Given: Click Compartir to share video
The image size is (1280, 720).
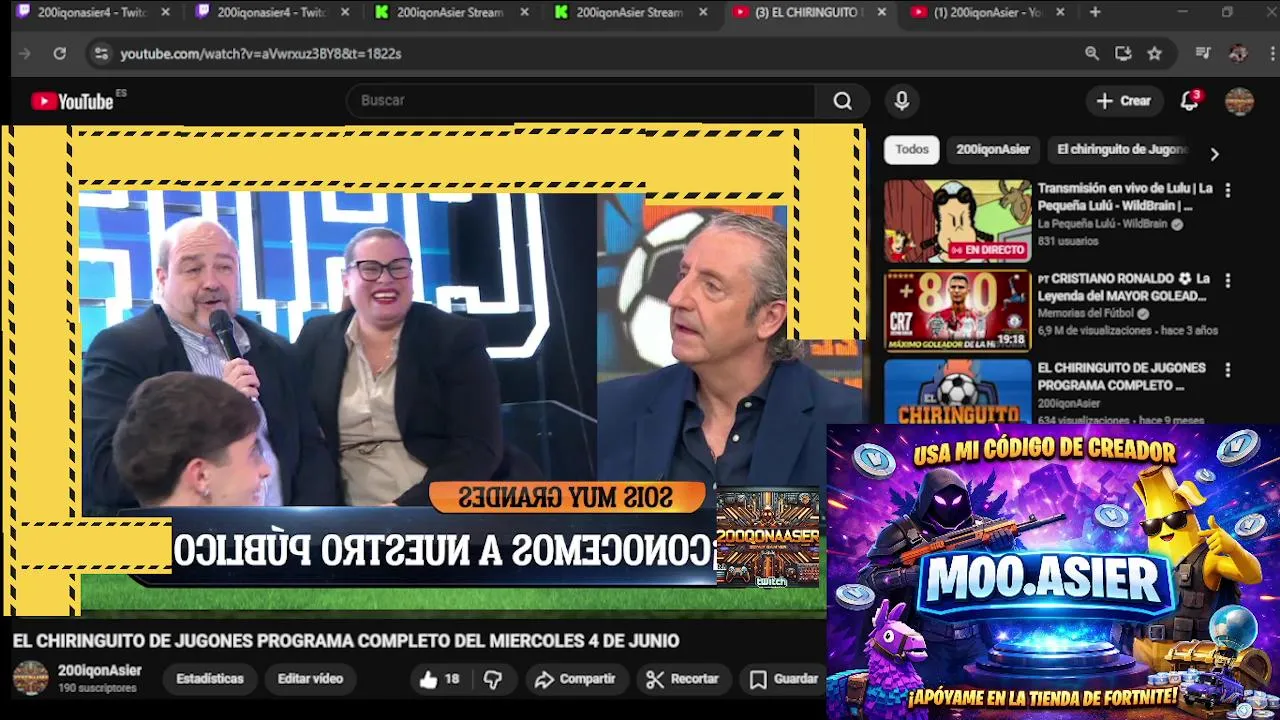Looking at the screenshot, I should tap(575, 679).
